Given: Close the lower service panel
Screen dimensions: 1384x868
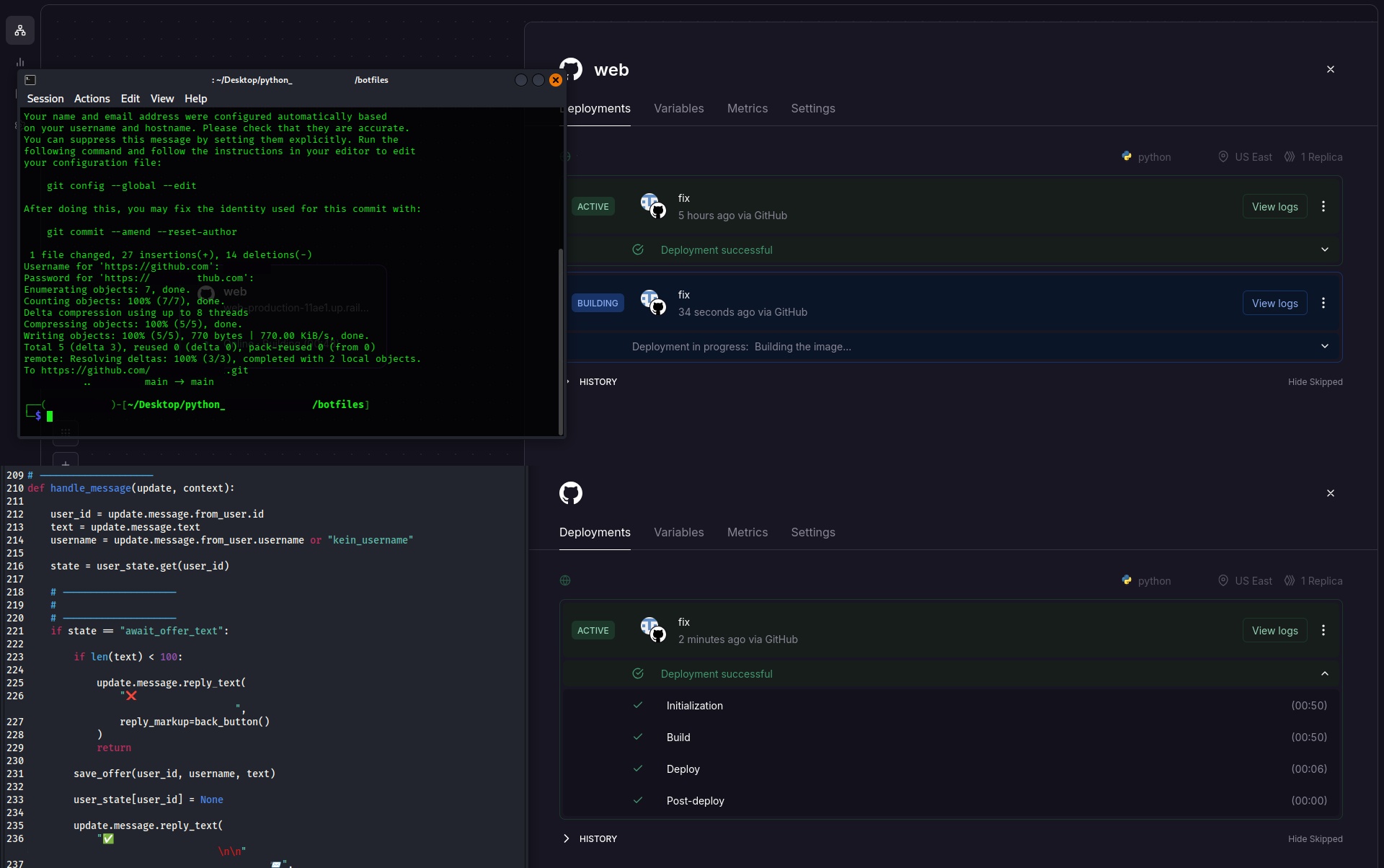Looking at the screenshot, I should pos(1331,493).
